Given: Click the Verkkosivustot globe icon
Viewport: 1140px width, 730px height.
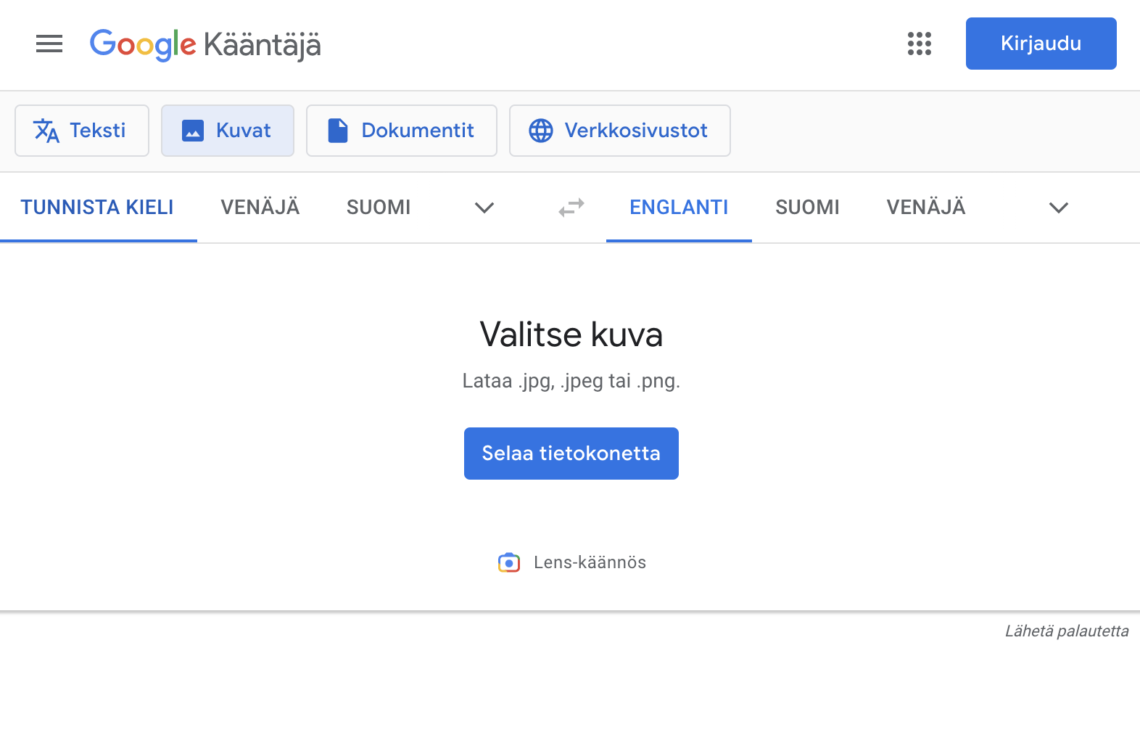Looking at the screenshot, I should click(x=541, y=130).
